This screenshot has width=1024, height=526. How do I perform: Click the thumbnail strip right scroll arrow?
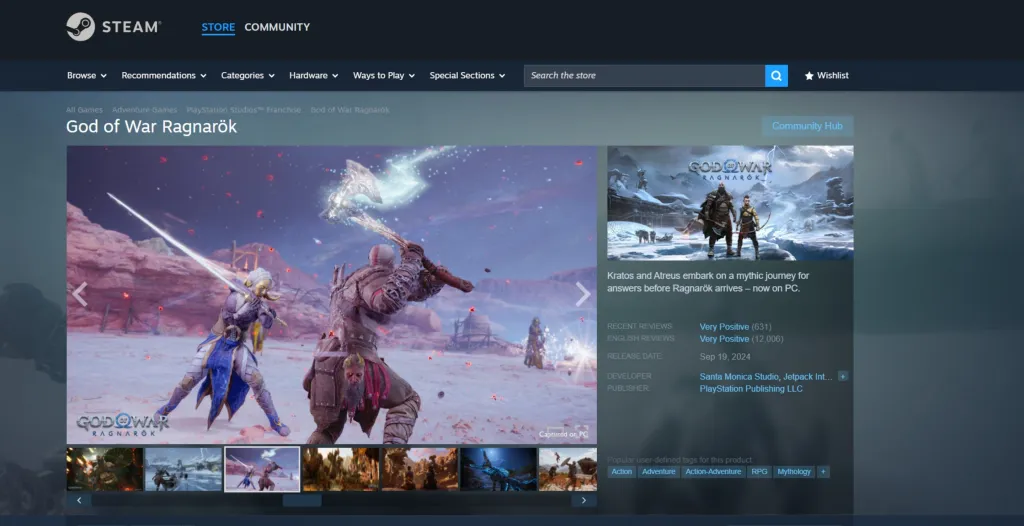click(x=584, y=501)
